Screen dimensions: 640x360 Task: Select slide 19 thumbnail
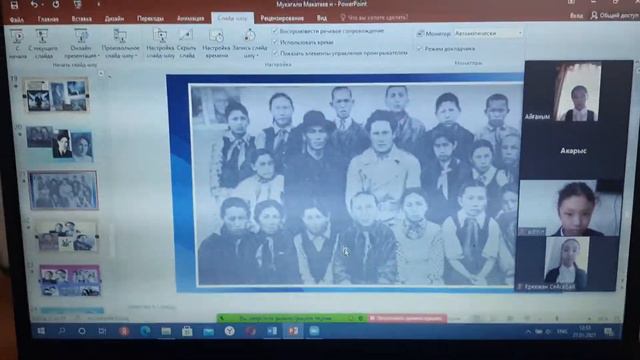56,96
